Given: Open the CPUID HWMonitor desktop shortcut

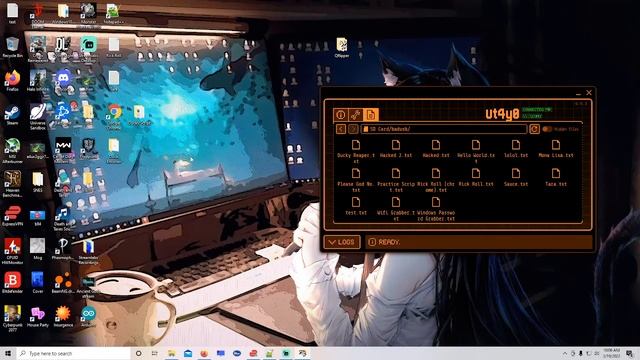Looking at the screenshot, I should pyautogui.click(x=12, y=251).
